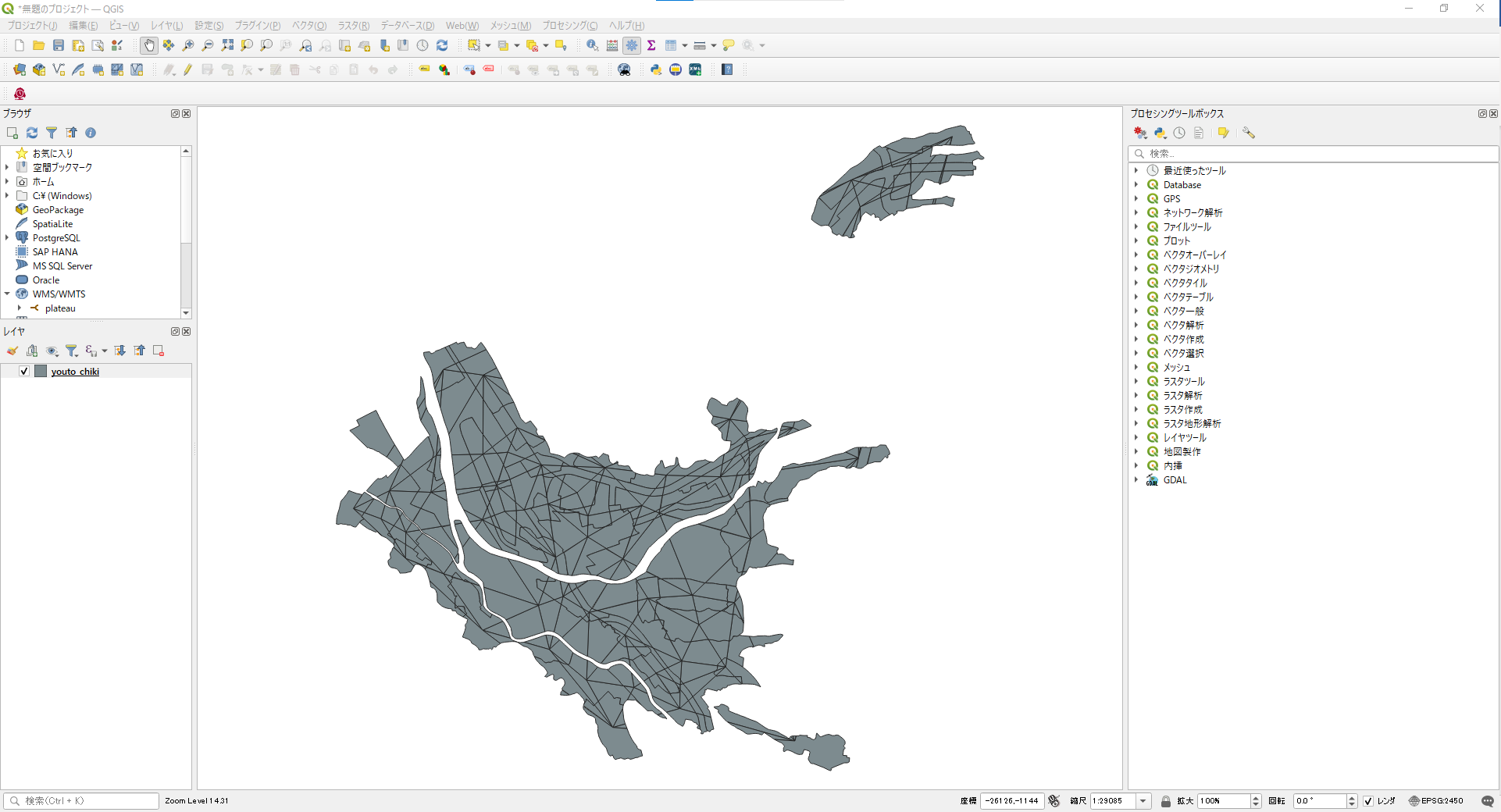Click the EPSG:2450 CRS button
This screenshot has height=812, width=1501.
[x=1436, y=801]
